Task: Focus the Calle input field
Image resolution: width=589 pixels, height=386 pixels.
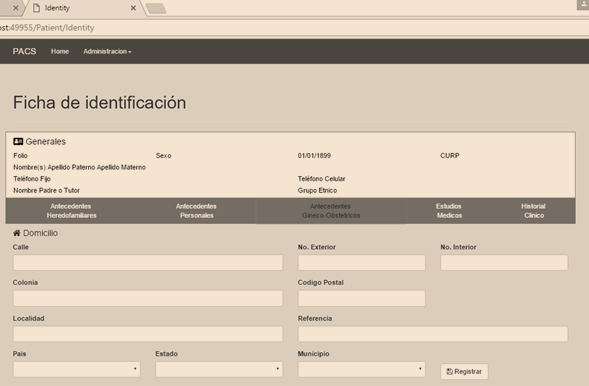Action: (148, 262)
